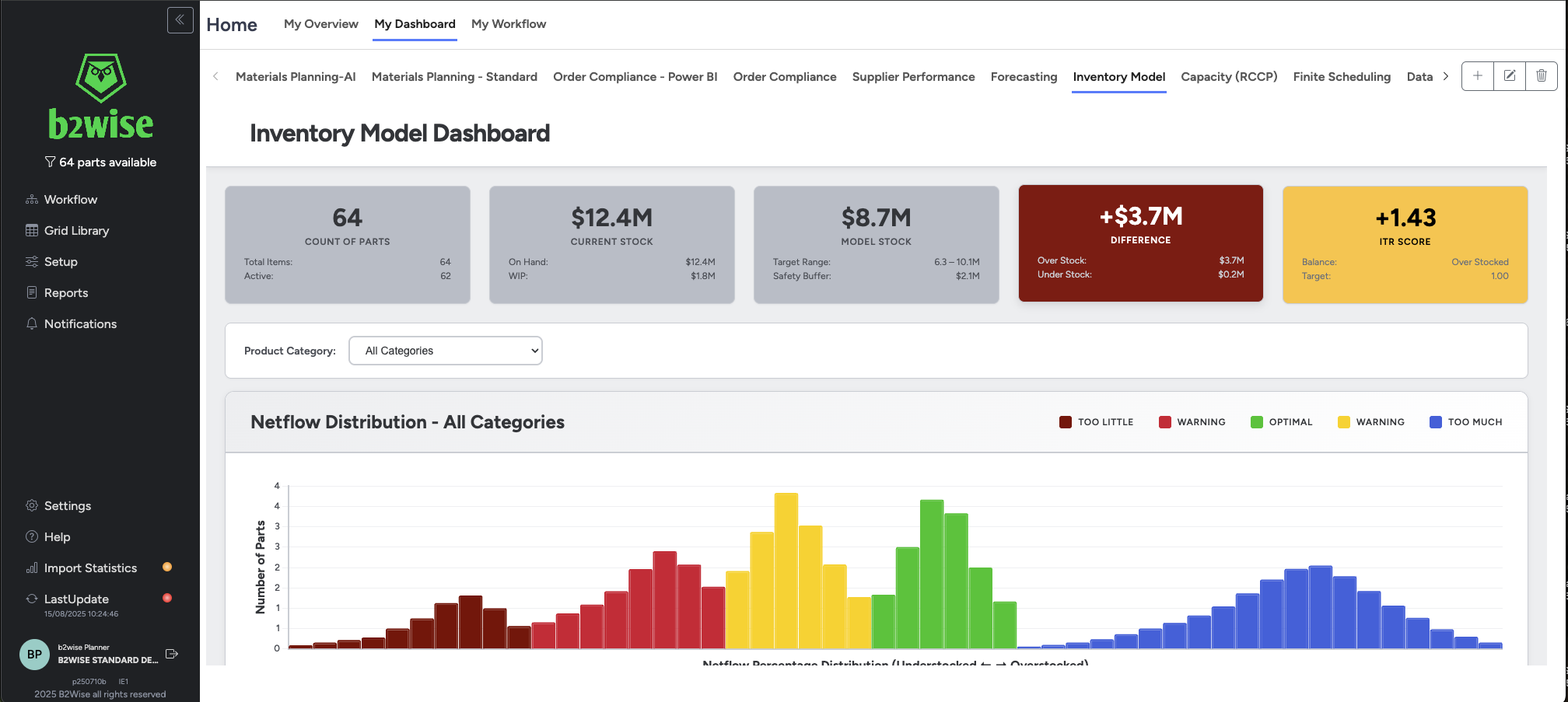Open Grid Library from the sidebar
This screenshot has width=1568, height=702.
pyautogui.click(x=76, y=231)
